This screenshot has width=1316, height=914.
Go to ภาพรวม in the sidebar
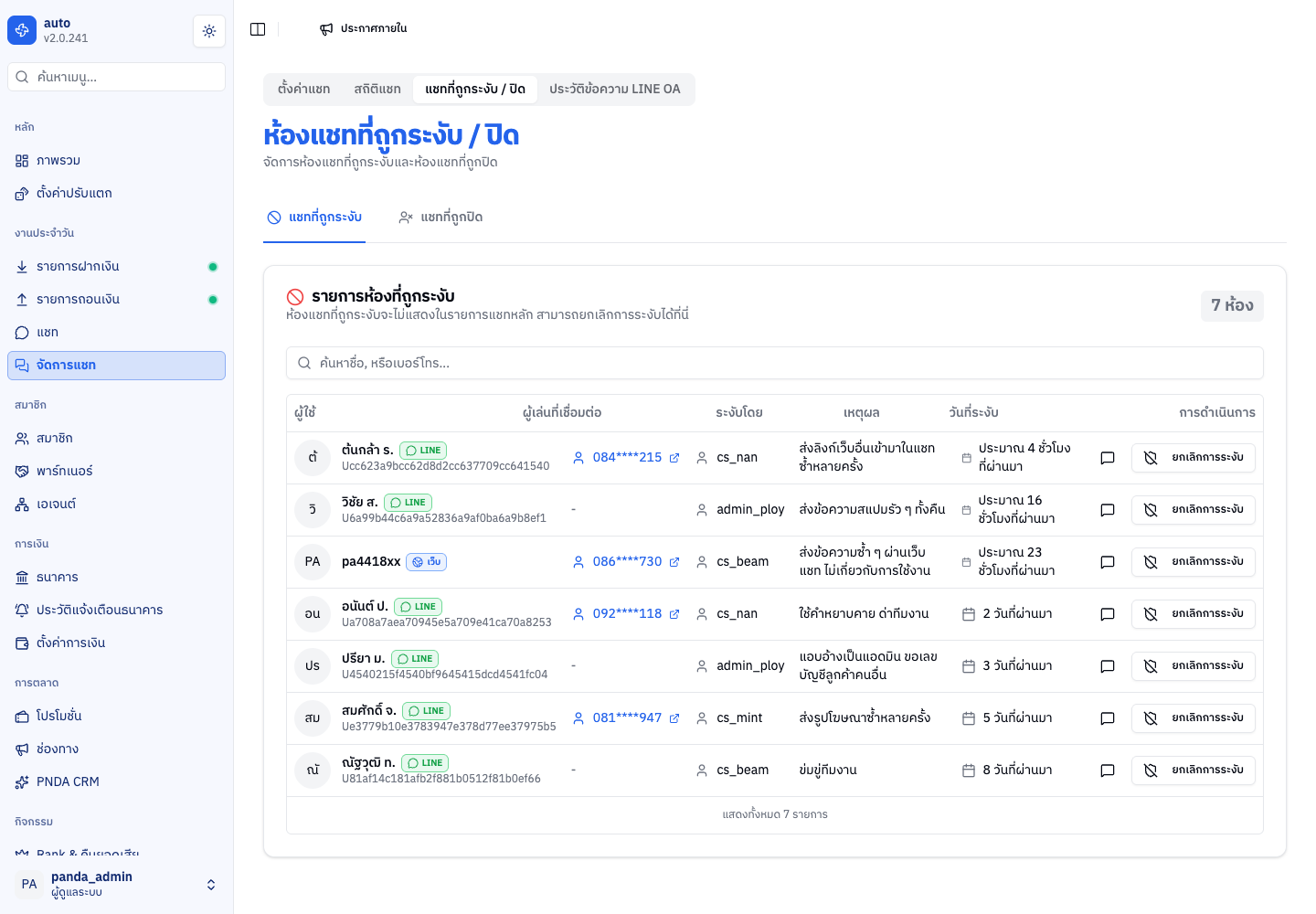(x=116, y=161)
